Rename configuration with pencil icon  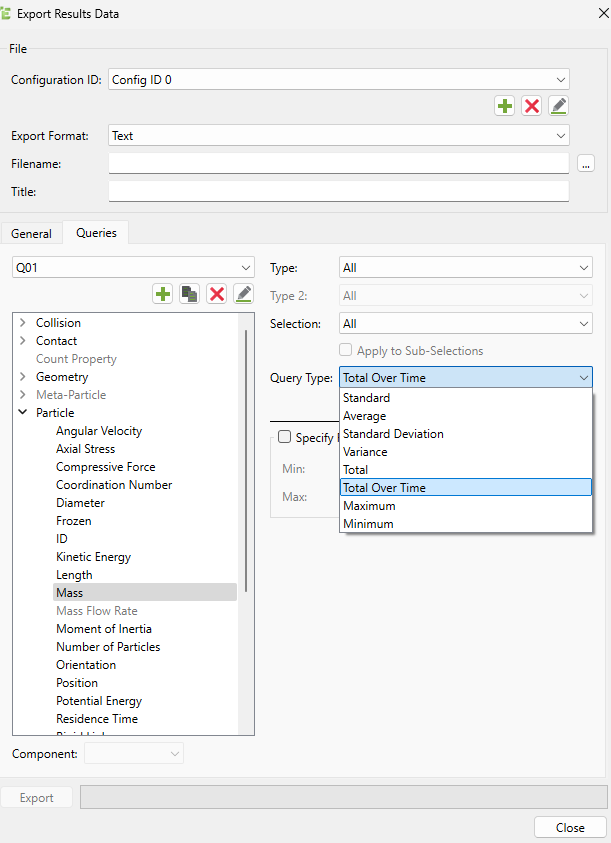[558, 106]
